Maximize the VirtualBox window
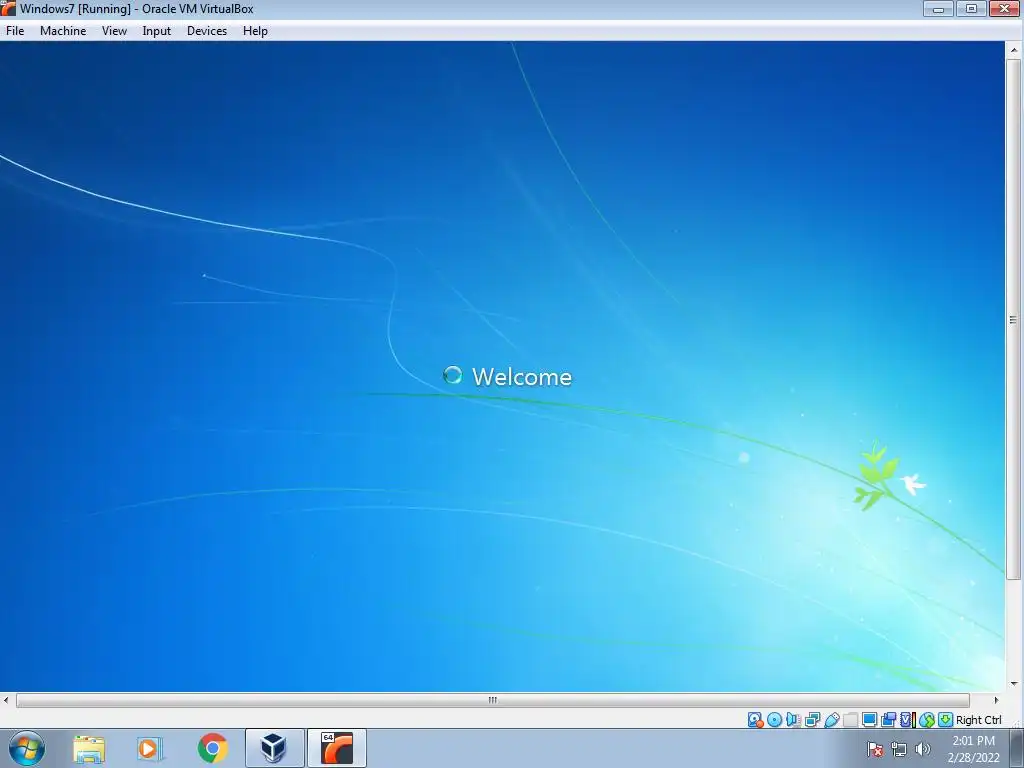Image resolution: width=1024 pixels, height=768 pixels. coord(971,8)
